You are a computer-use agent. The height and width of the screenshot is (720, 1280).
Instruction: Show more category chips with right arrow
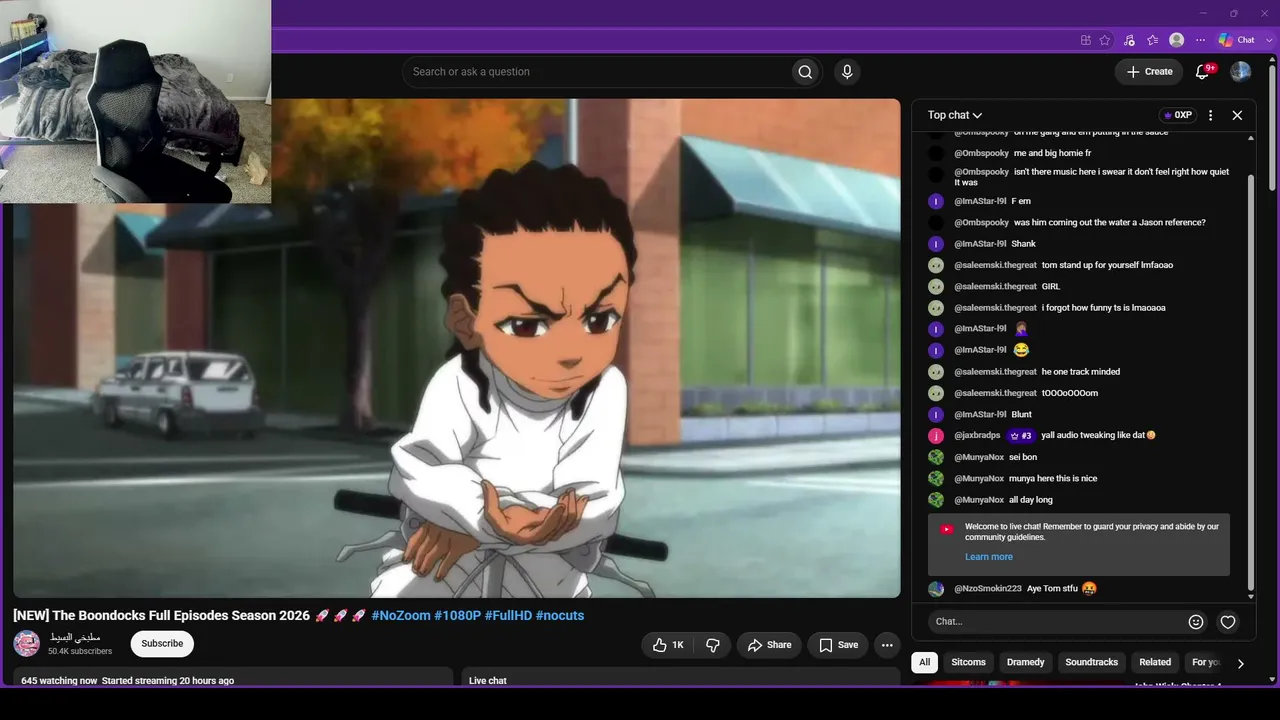(1240, 663)
